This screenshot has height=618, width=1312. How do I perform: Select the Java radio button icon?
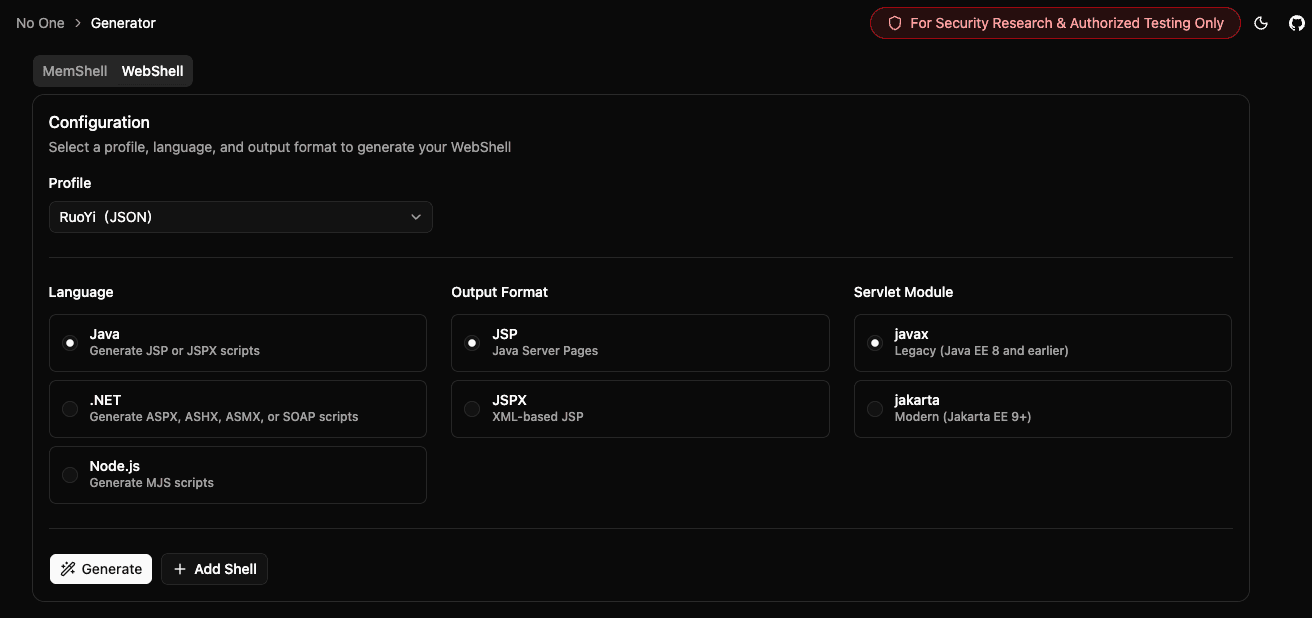click(x=70, y=342)
